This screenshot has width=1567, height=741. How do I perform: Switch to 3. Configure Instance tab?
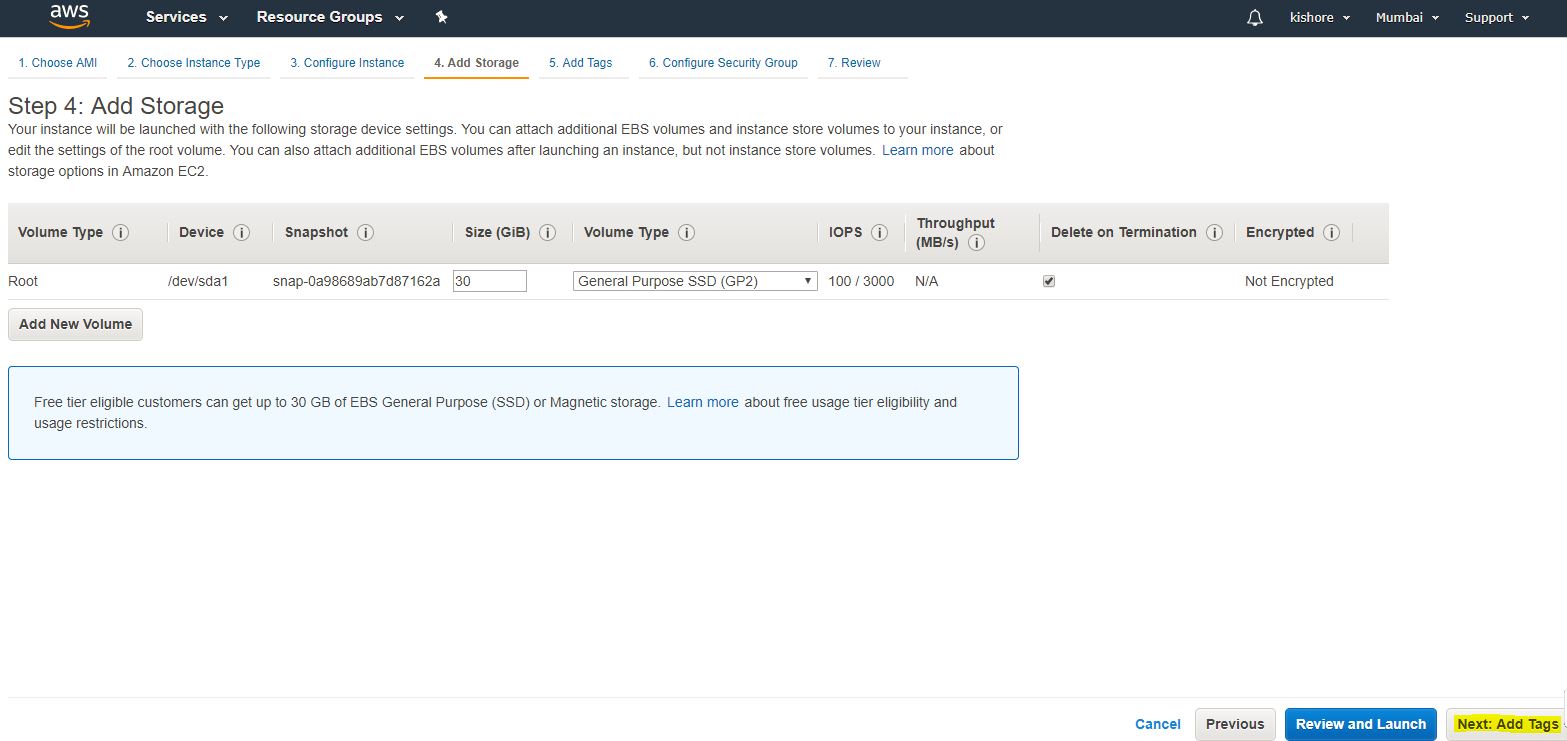pos(347,62)
